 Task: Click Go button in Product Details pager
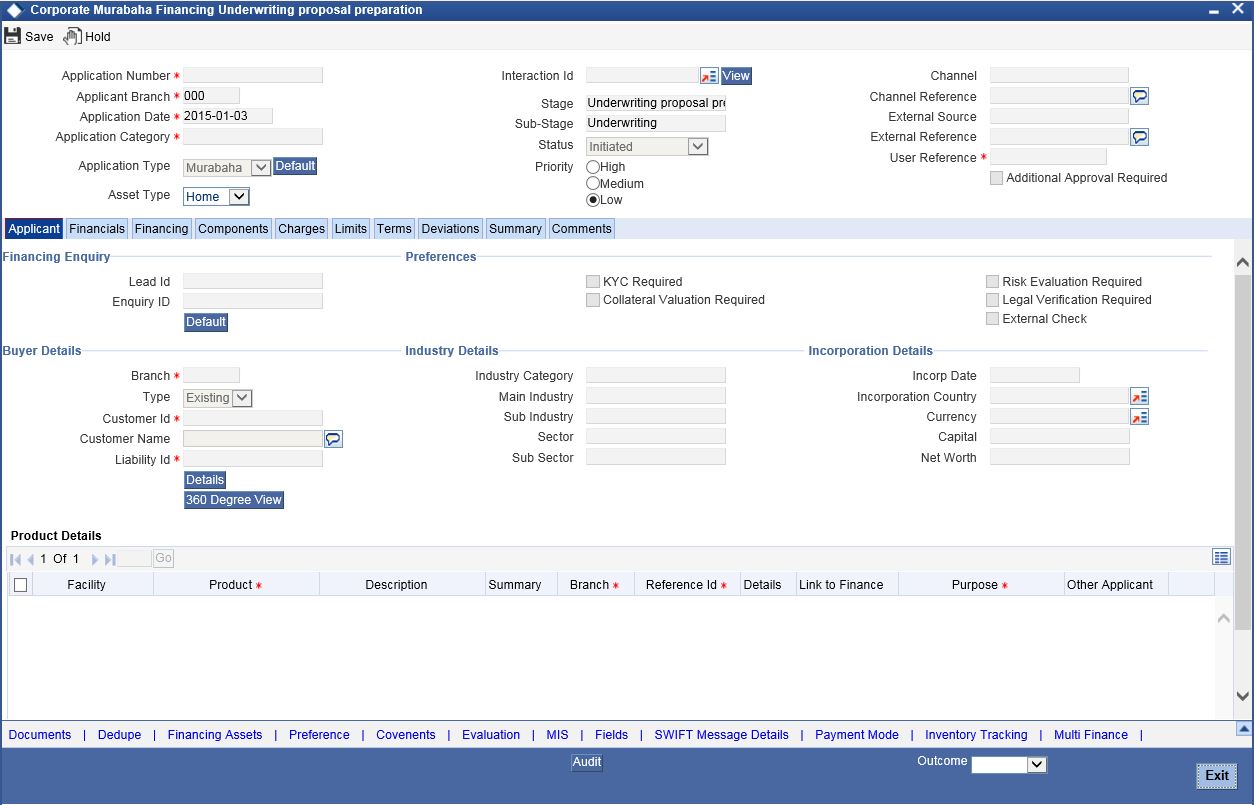point(163,559)
